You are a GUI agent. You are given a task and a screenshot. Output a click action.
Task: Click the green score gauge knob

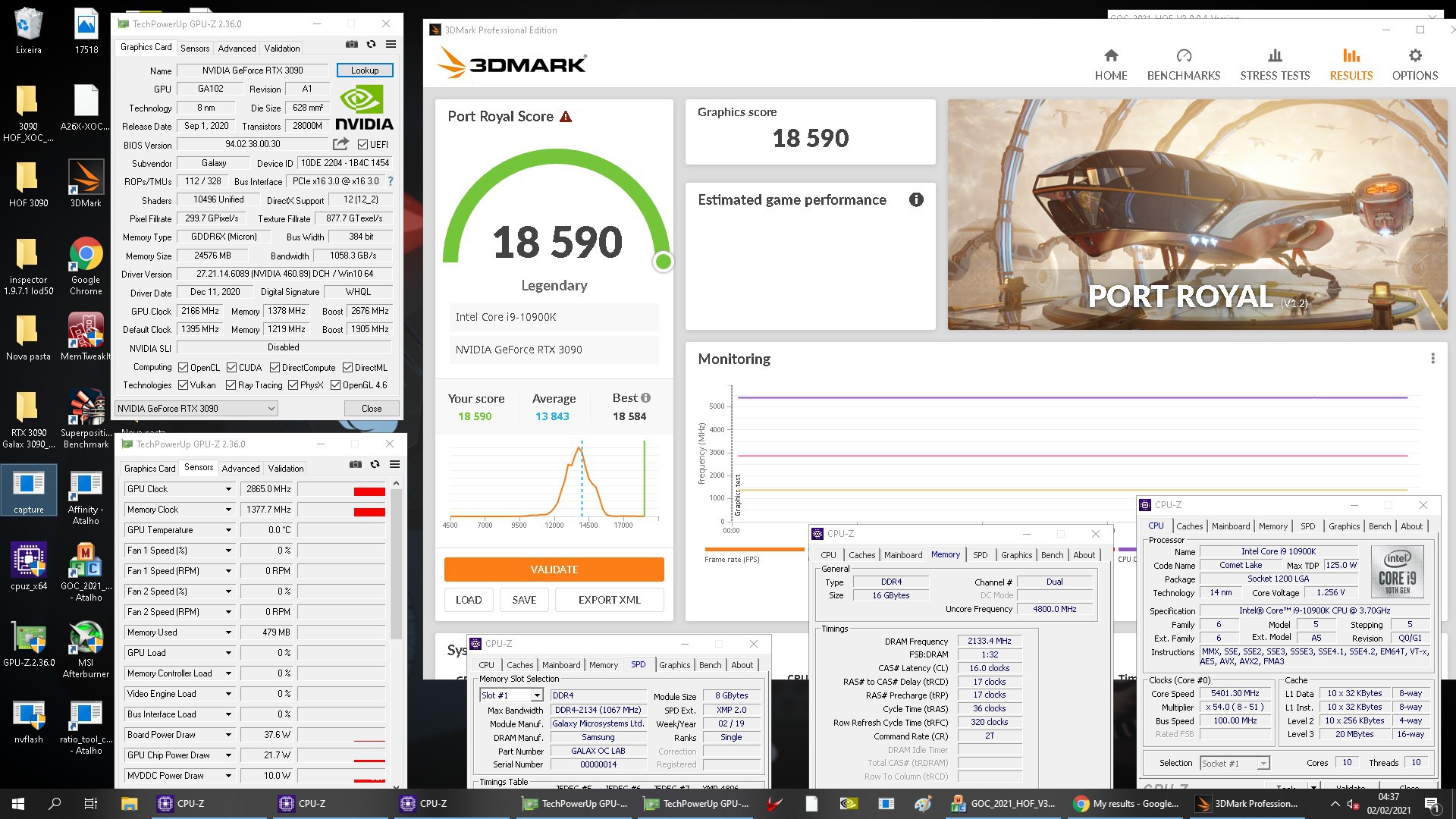tap(664, 262)
